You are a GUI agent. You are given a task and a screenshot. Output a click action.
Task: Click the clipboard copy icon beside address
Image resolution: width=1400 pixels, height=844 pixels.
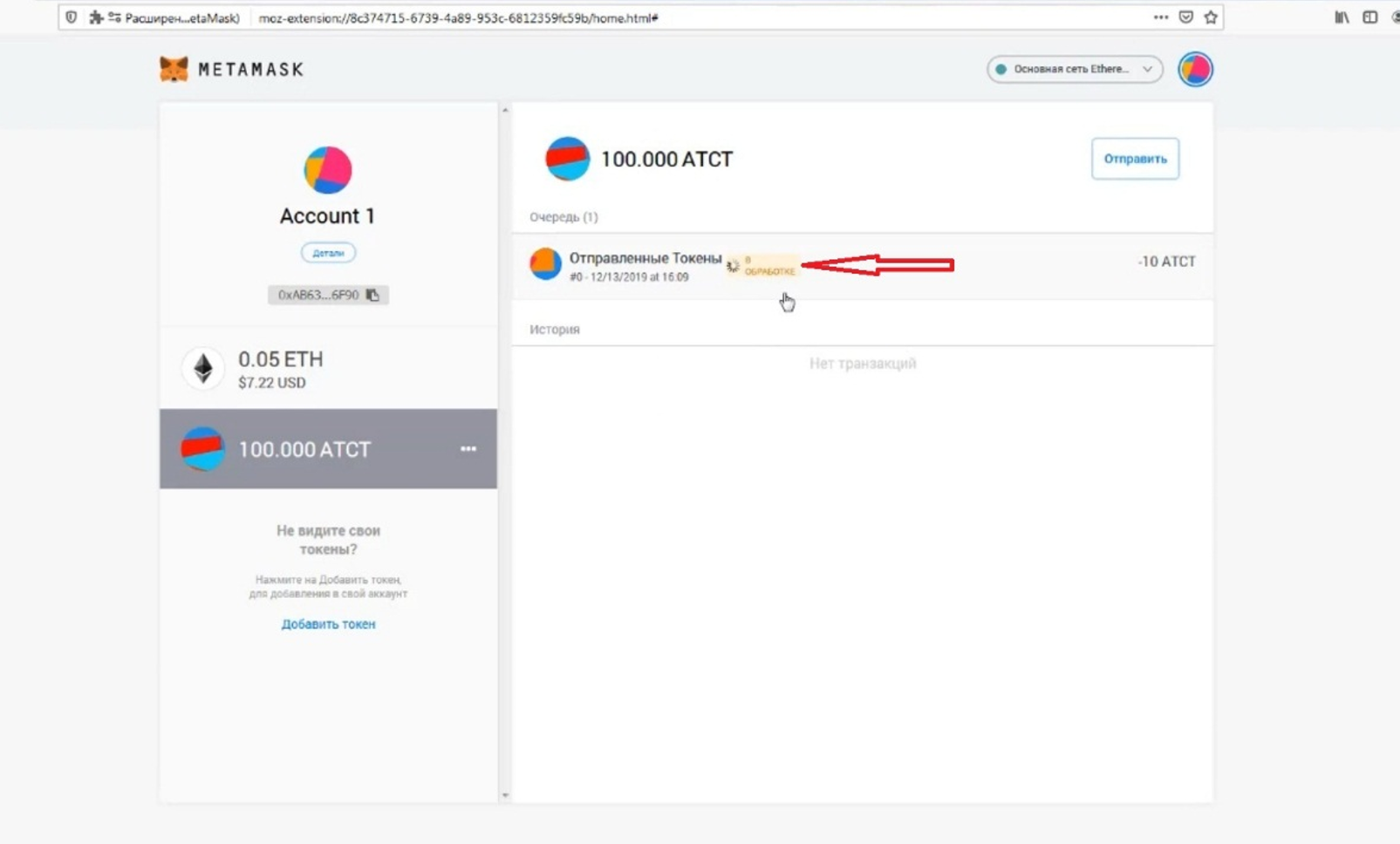pos(372,295)
